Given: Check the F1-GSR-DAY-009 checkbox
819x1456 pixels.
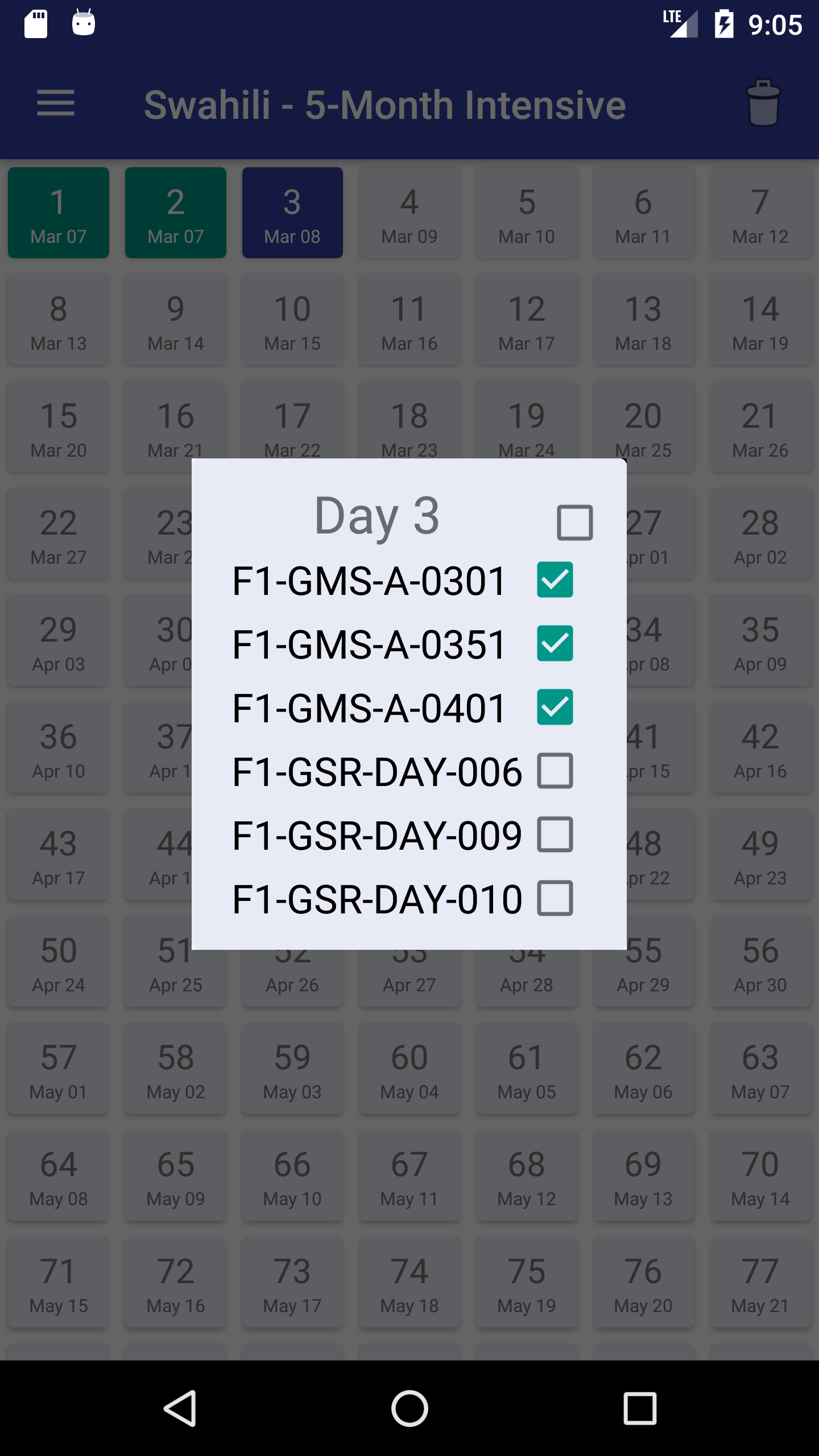Looking at the screenshot, I should point(555,835).
